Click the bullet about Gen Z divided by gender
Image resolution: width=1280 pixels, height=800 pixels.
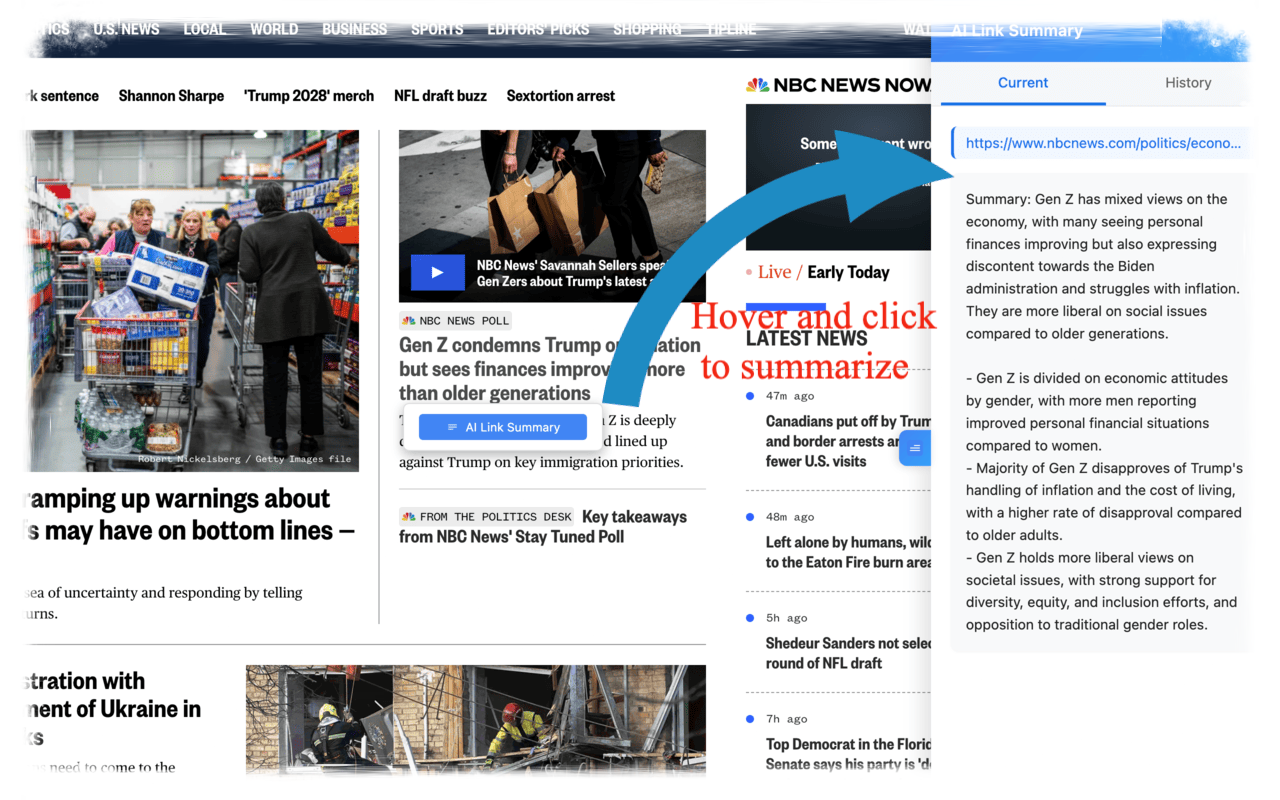click(x=1096, y=411)
